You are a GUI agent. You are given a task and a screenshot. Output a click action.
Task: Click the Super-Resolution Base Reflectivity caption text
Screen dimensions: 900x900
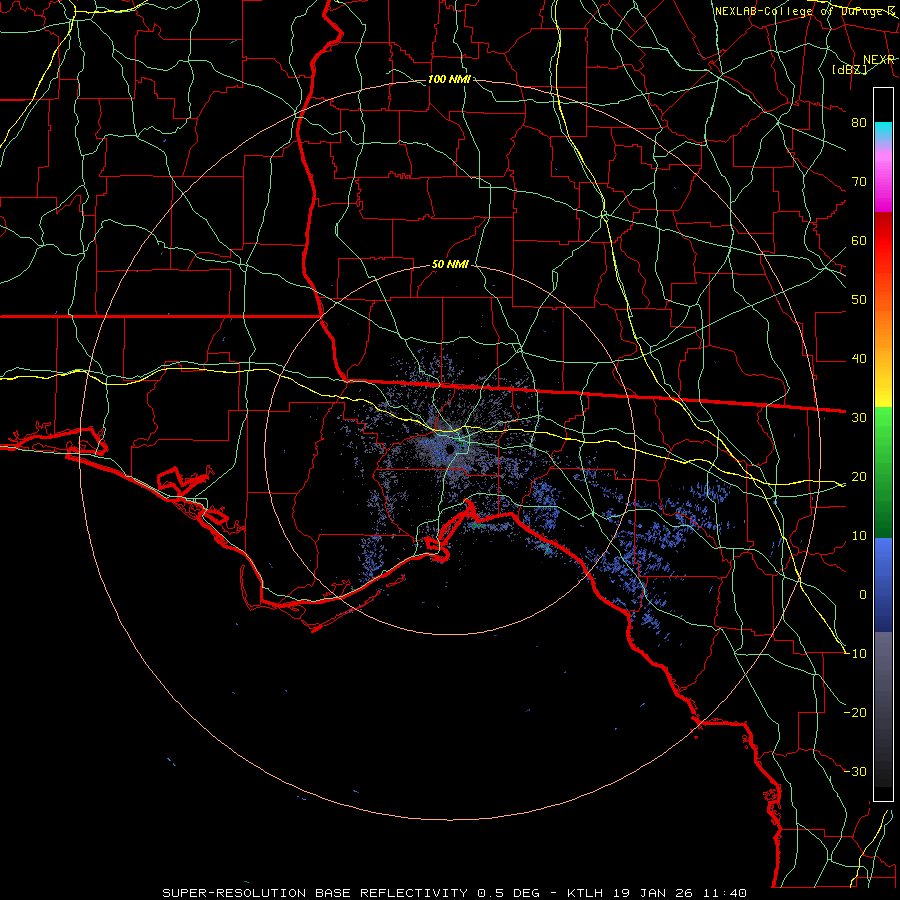454,893
